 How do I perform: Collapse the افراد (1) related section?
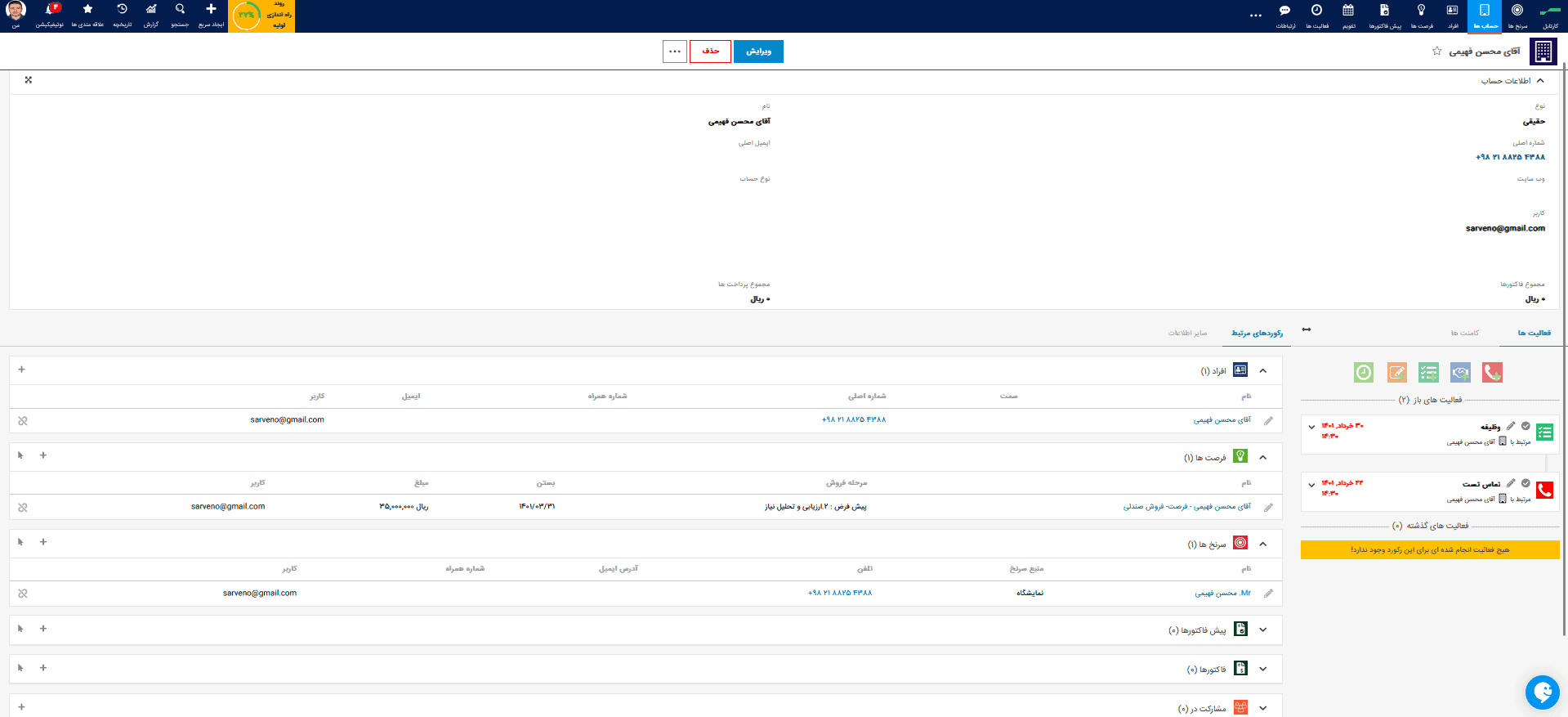point(1263,371)
